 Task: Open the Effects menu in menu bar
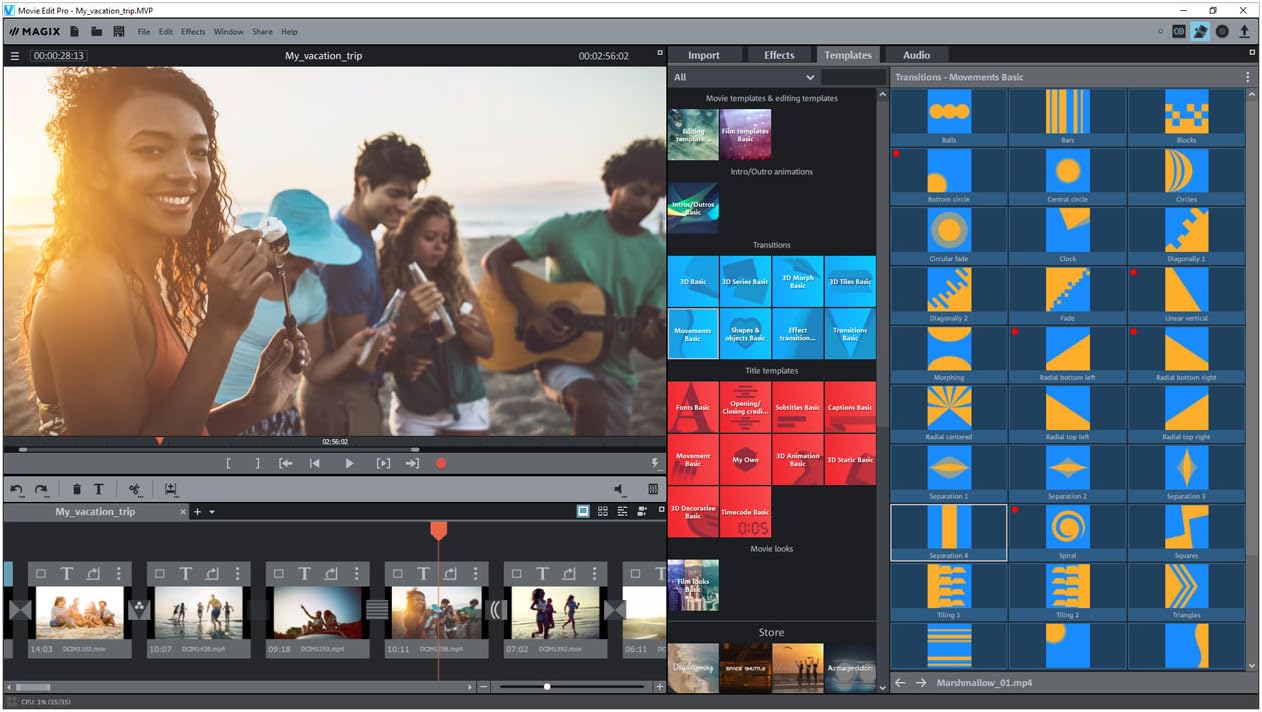tap(193, 32)
